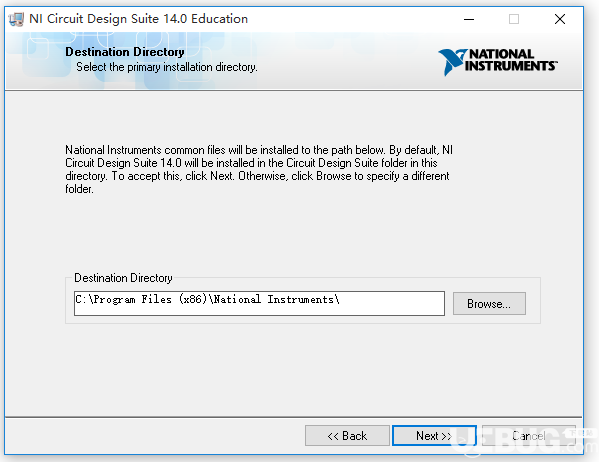Click the Next >> button
Viewport: 599px width, 462px height.
(434, 436)
